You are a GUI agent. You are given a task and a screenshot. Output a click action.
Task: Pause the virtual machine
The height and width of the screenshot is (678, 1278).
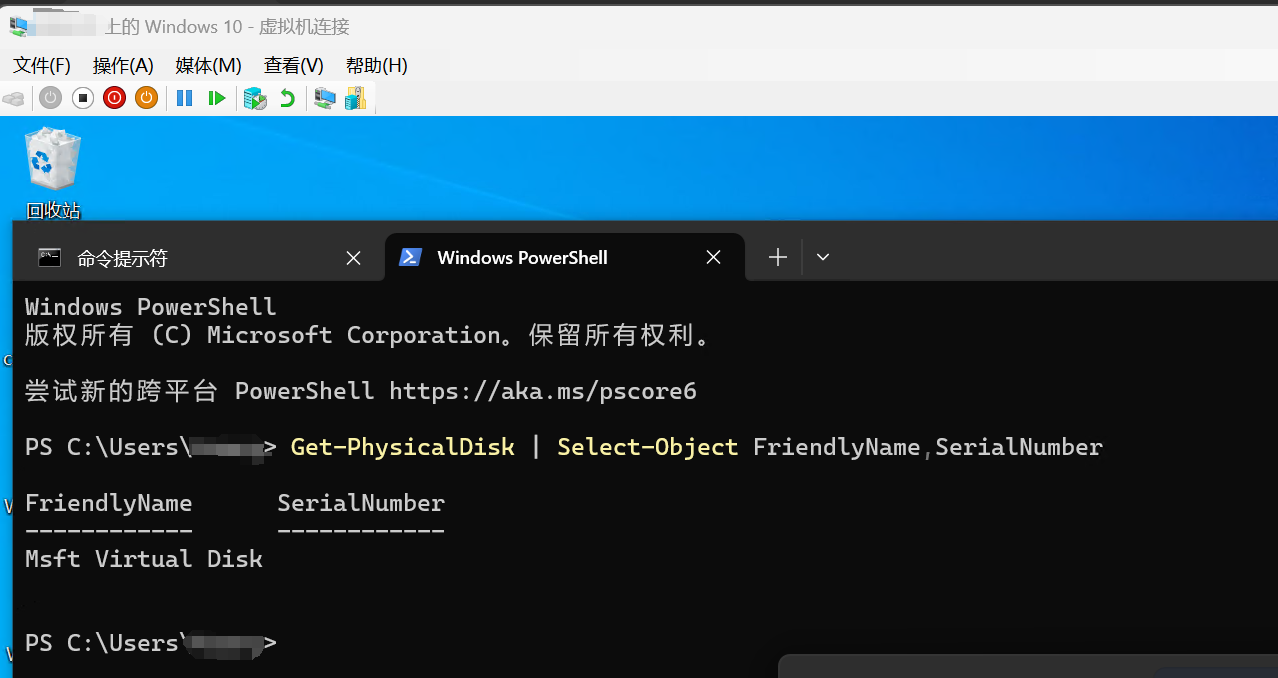coord(184,98)
